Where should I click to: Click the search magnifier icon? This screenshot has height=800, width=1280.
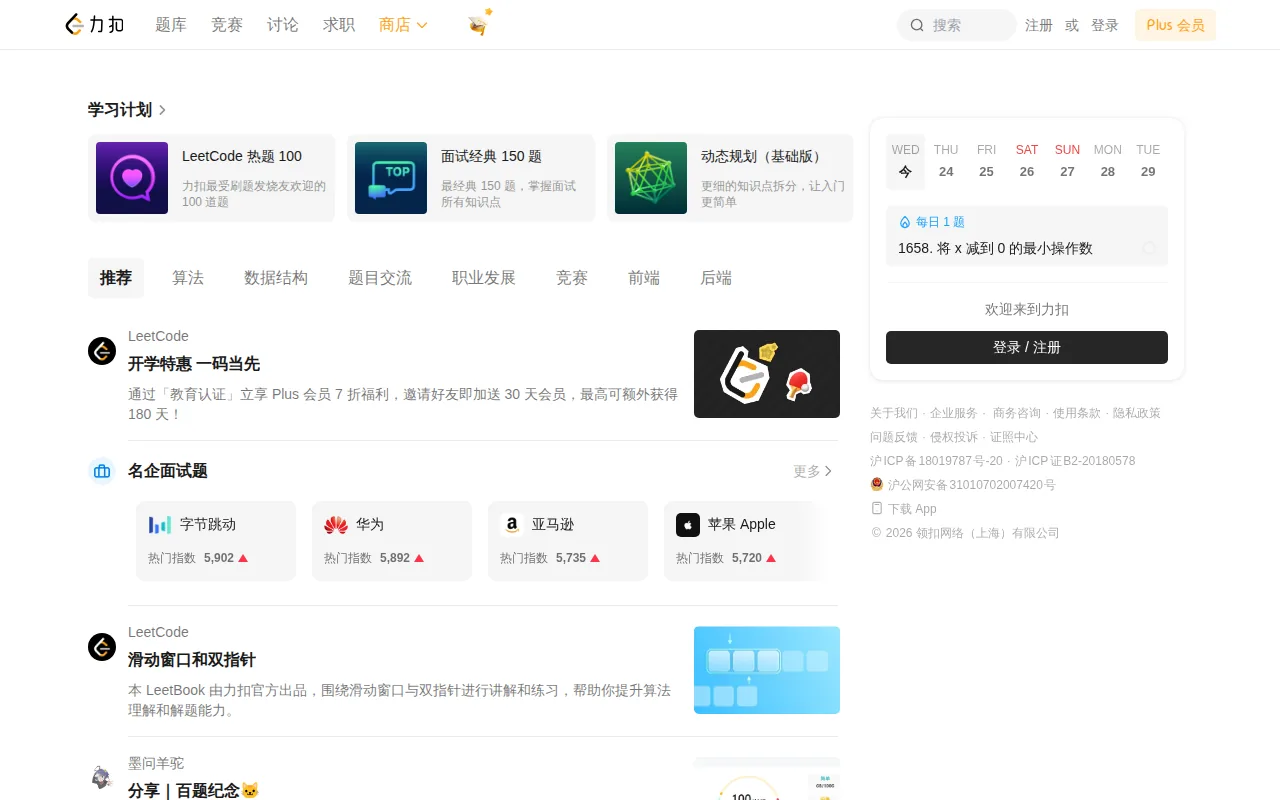(x=917, y=25)
